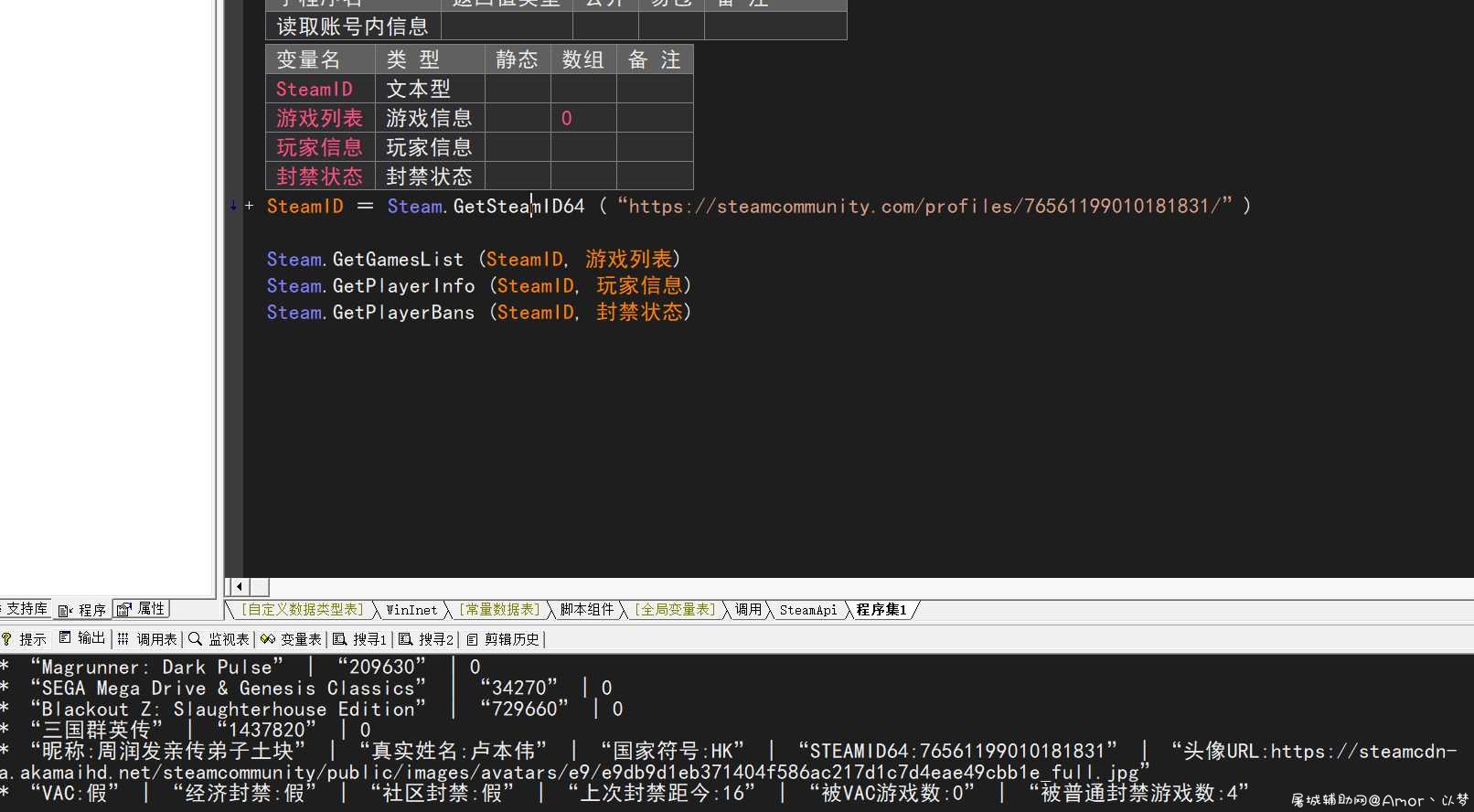Select the SteamID variable name cell
The image size is (1474, 812).
click(320, 89)
